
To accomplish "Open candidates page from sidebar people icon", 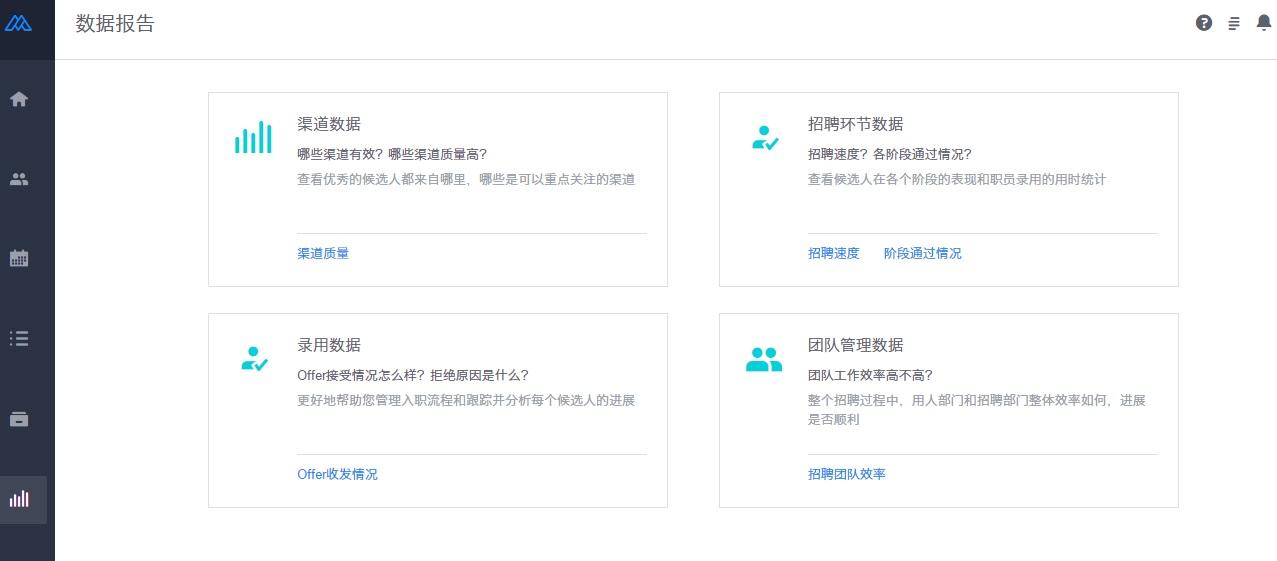I will 19,180.
